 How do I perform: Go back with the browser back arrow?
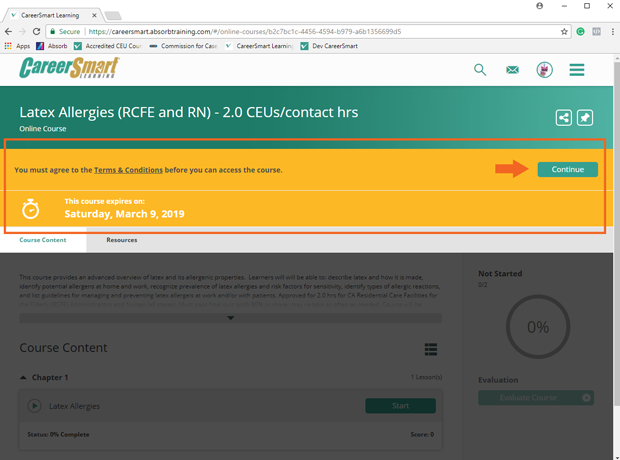click(x=9, y=32)
